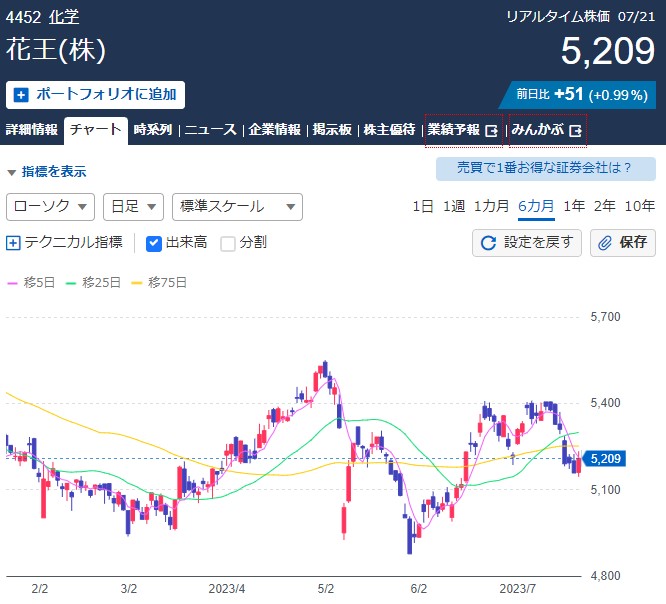This screenshot has height=604, width=666.
Task: Click the 売買で1番お得な証券会社は？ link
Action: point(545,168)
